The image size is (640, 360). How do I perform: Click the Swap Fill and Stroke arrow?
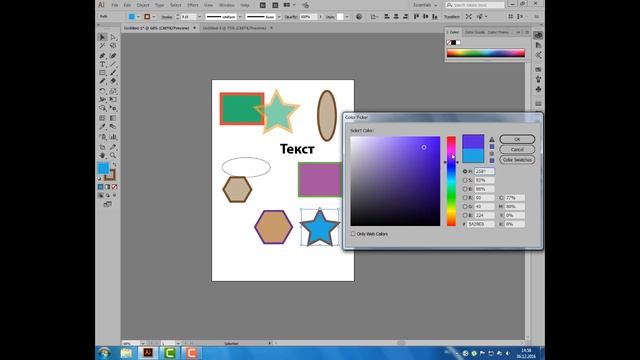click(x=115, y=164)
